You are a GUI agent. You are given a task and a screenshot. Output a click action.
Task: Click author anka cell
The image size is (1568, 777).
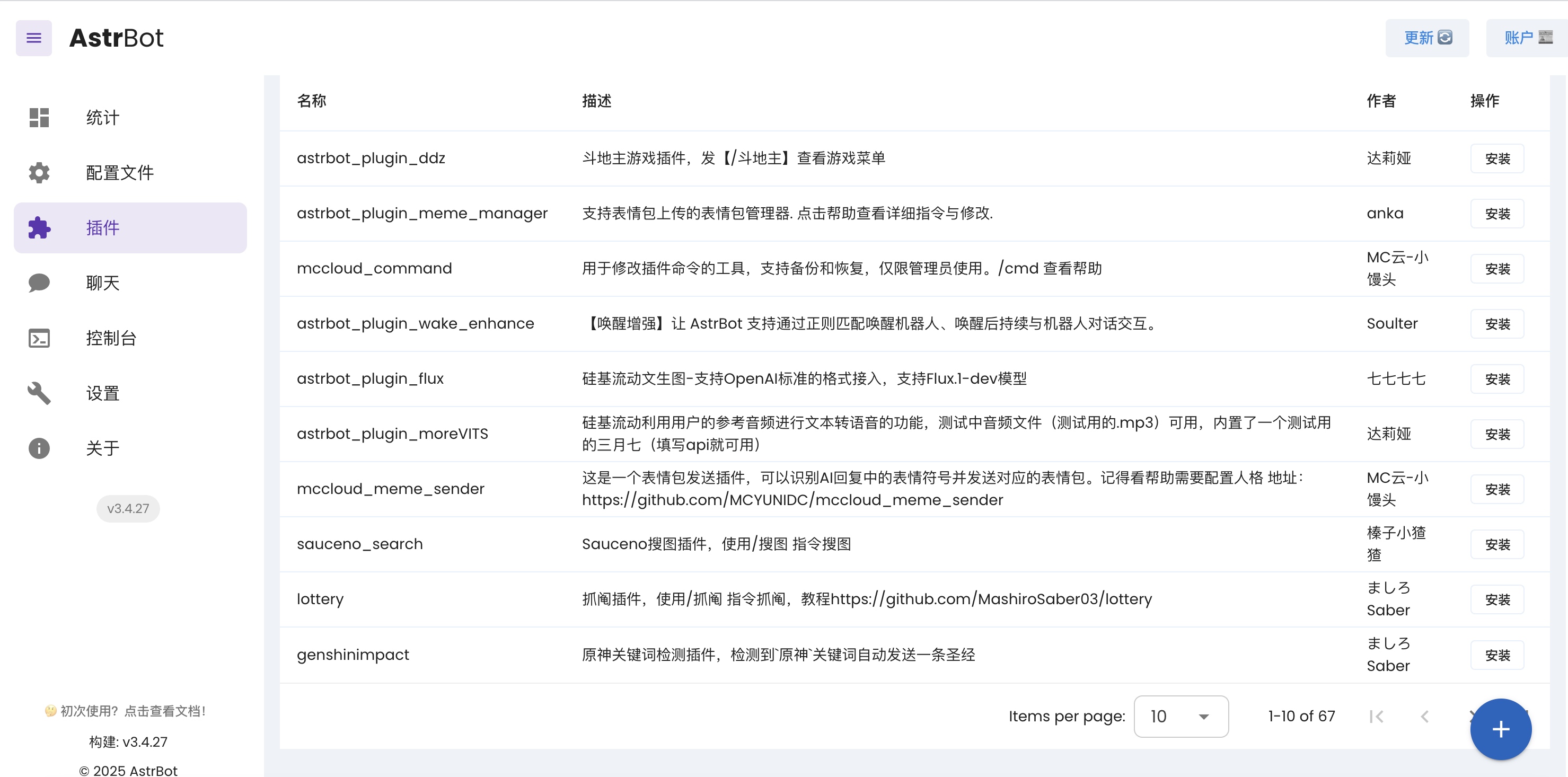[x=1386, y=214]
